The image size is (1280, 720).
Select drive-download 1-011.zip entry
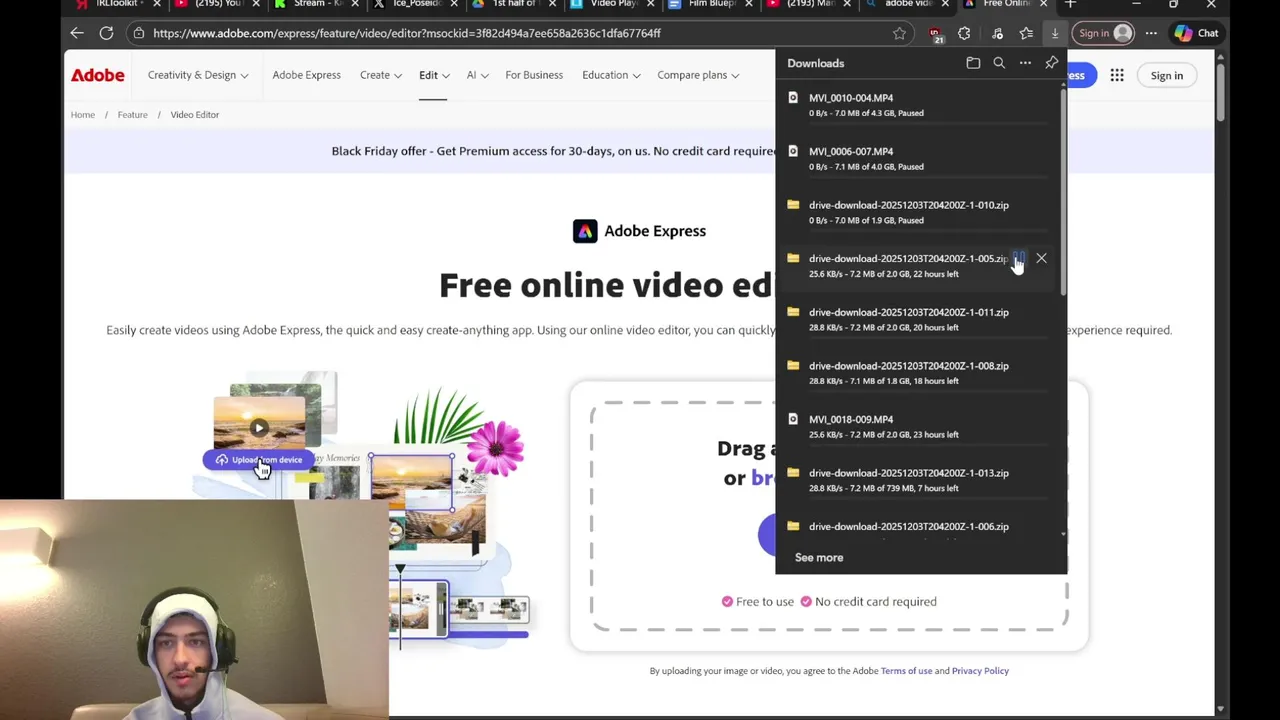pos(917,319)
